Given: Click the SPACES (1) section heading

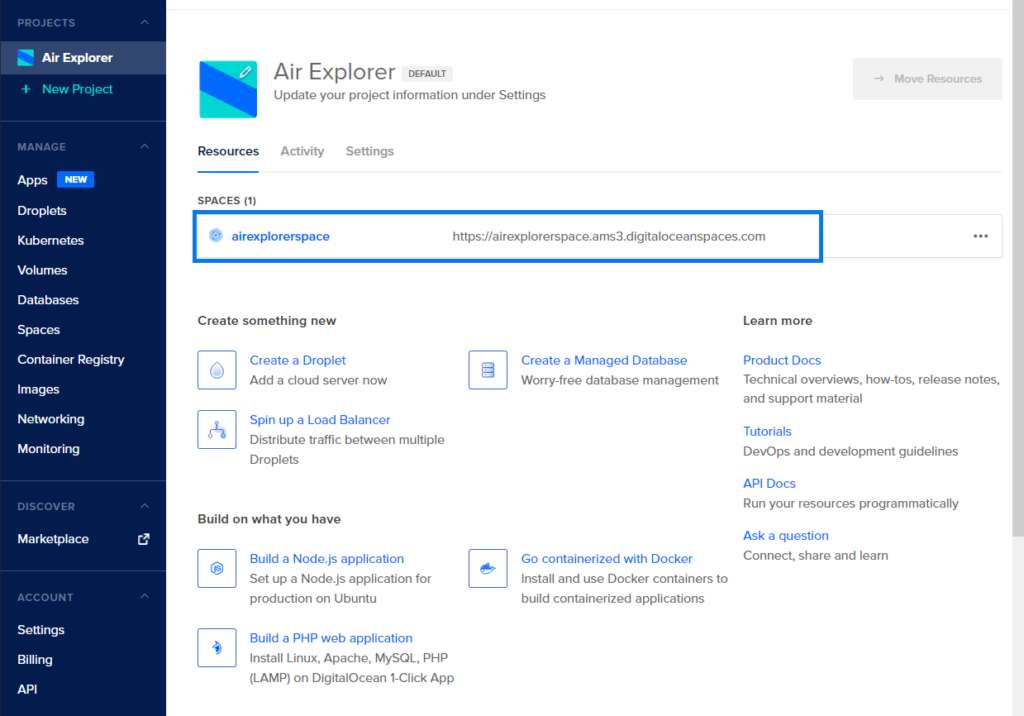Looking at the screenshot, I should tap(227, 201).
